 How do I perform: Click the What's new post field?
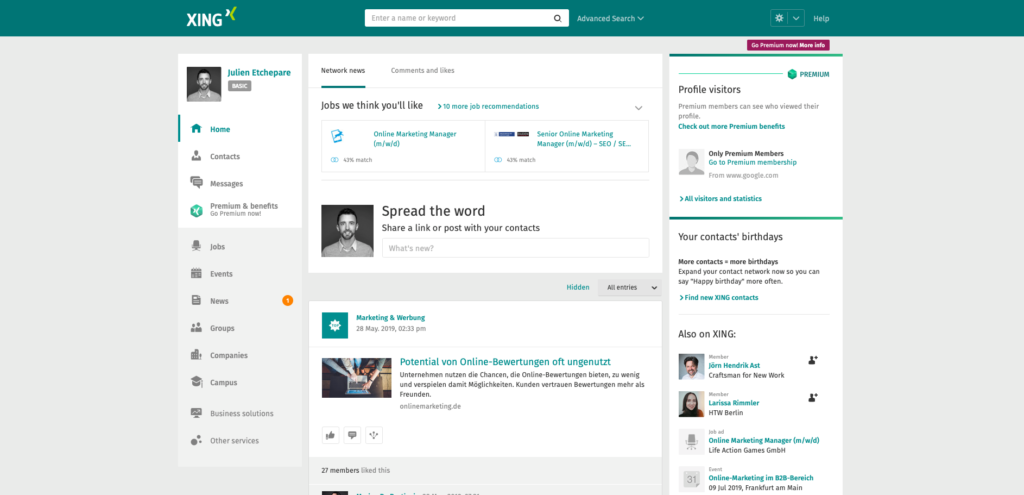515,248
